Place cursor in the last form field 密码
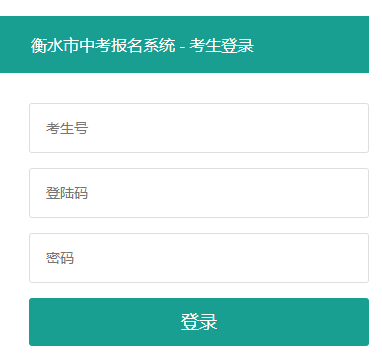382x364 pixels. click(x=199, y=258)
